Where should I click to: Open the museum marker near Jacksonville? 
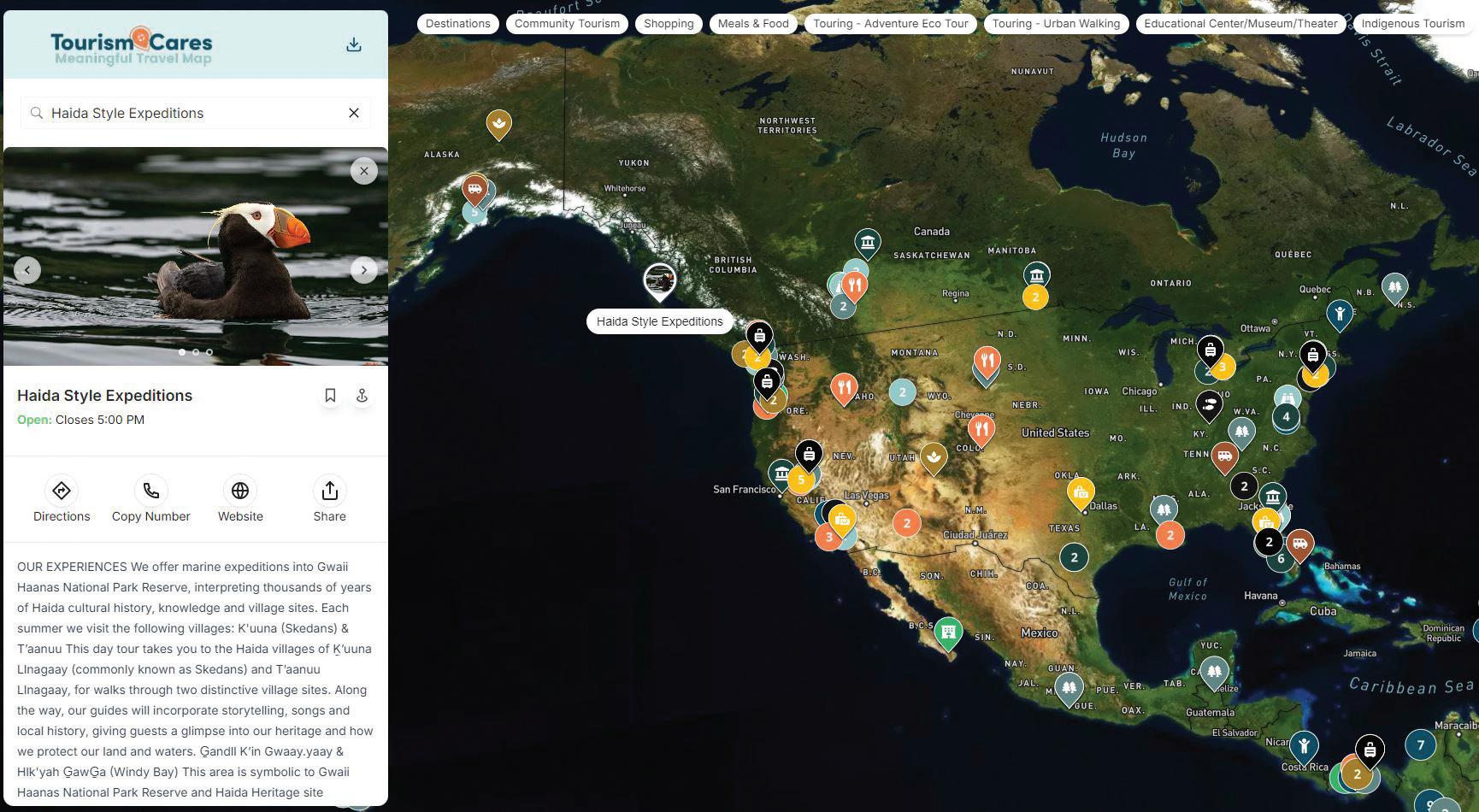coord(1273,497)
